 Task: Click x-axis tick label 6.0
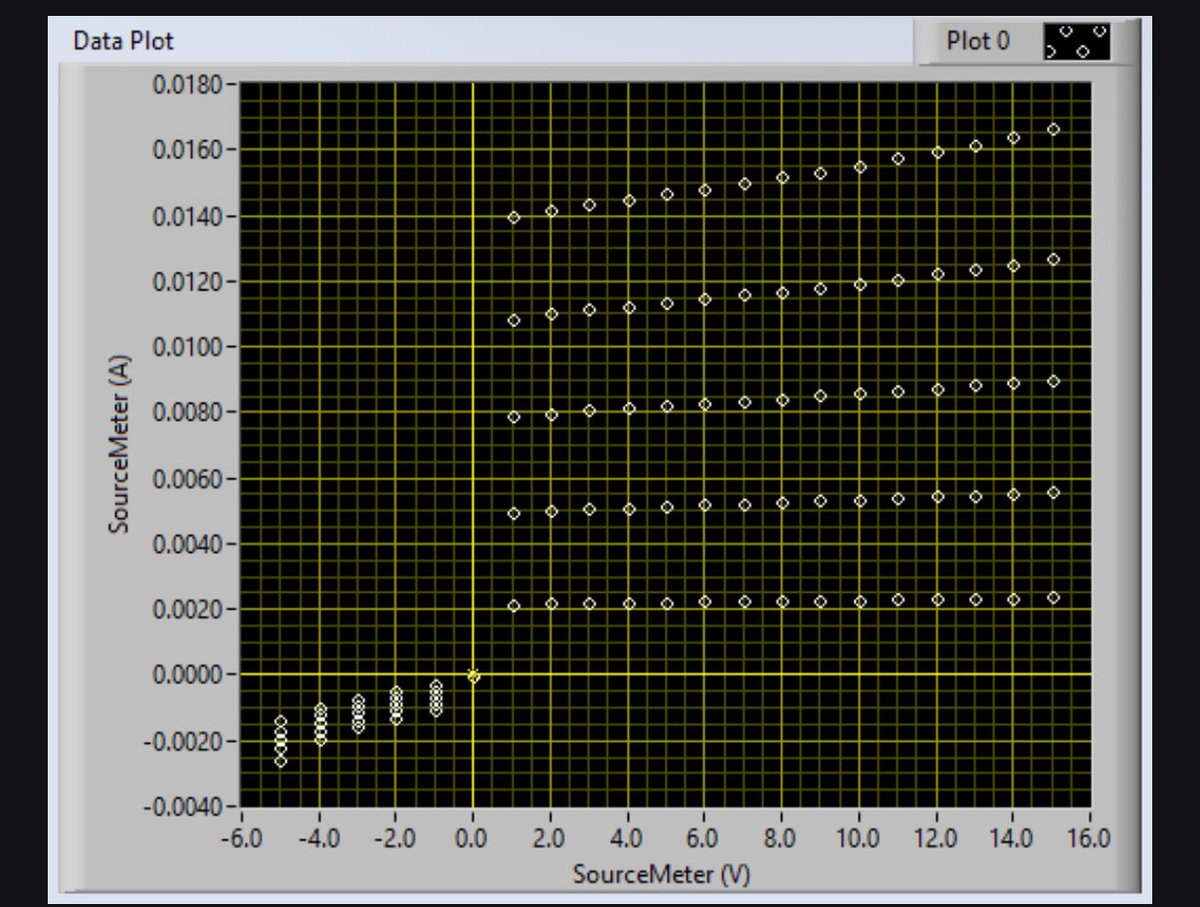pyautogui.click(x=704, y=838)
